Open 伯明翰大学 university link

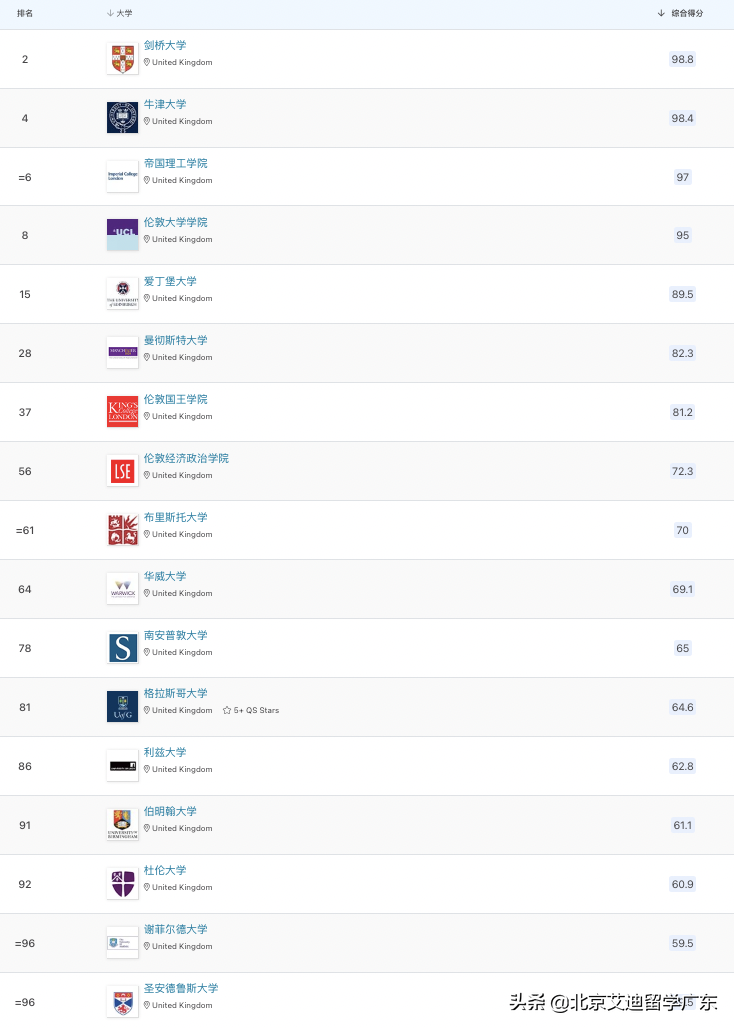[170, 811]
